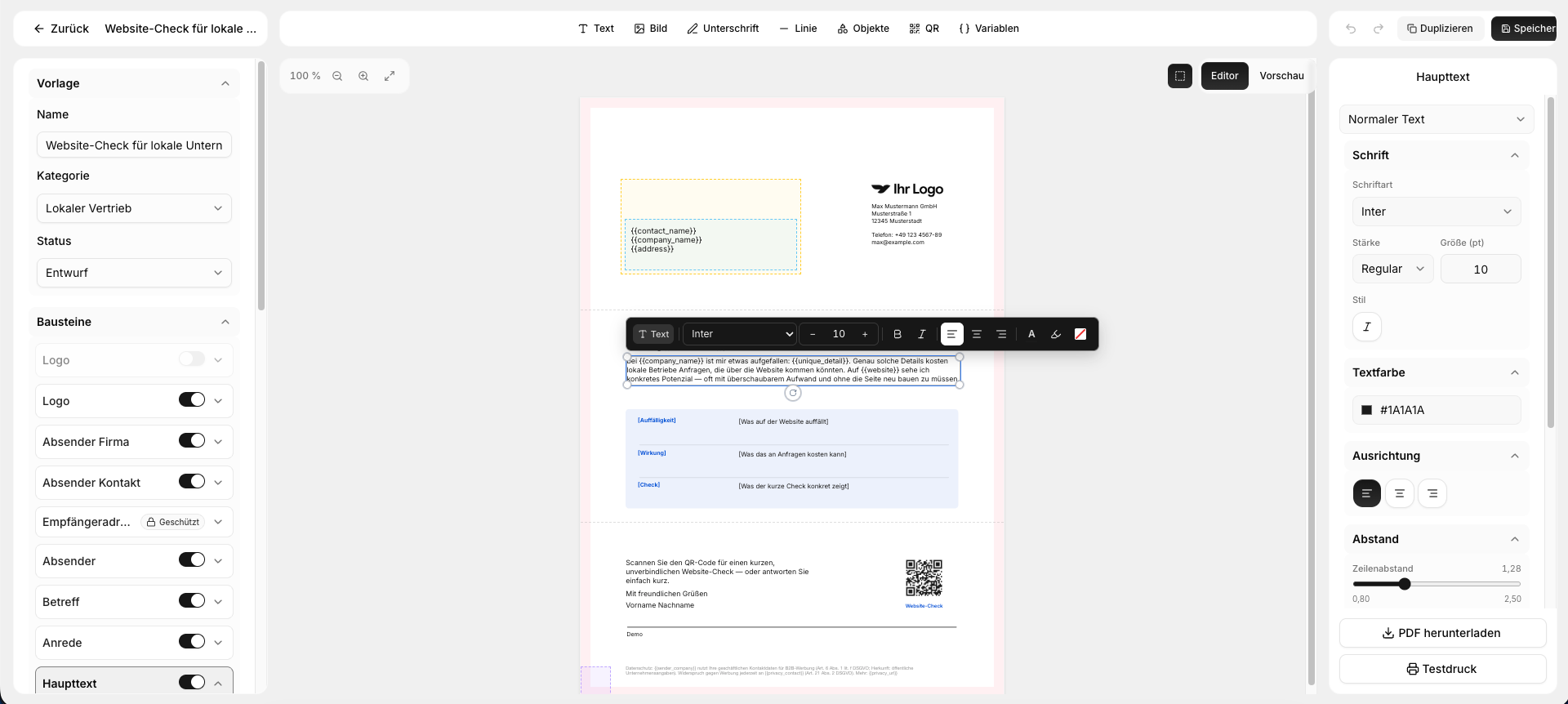Click the PDF herunterladen button
Screen dimensions: 1568x704
pos(1442,633)
